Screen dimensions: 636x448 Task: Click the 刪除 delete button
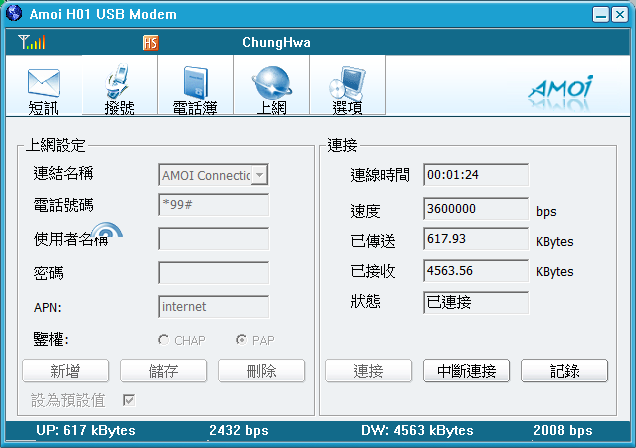[x=262, y=371]
